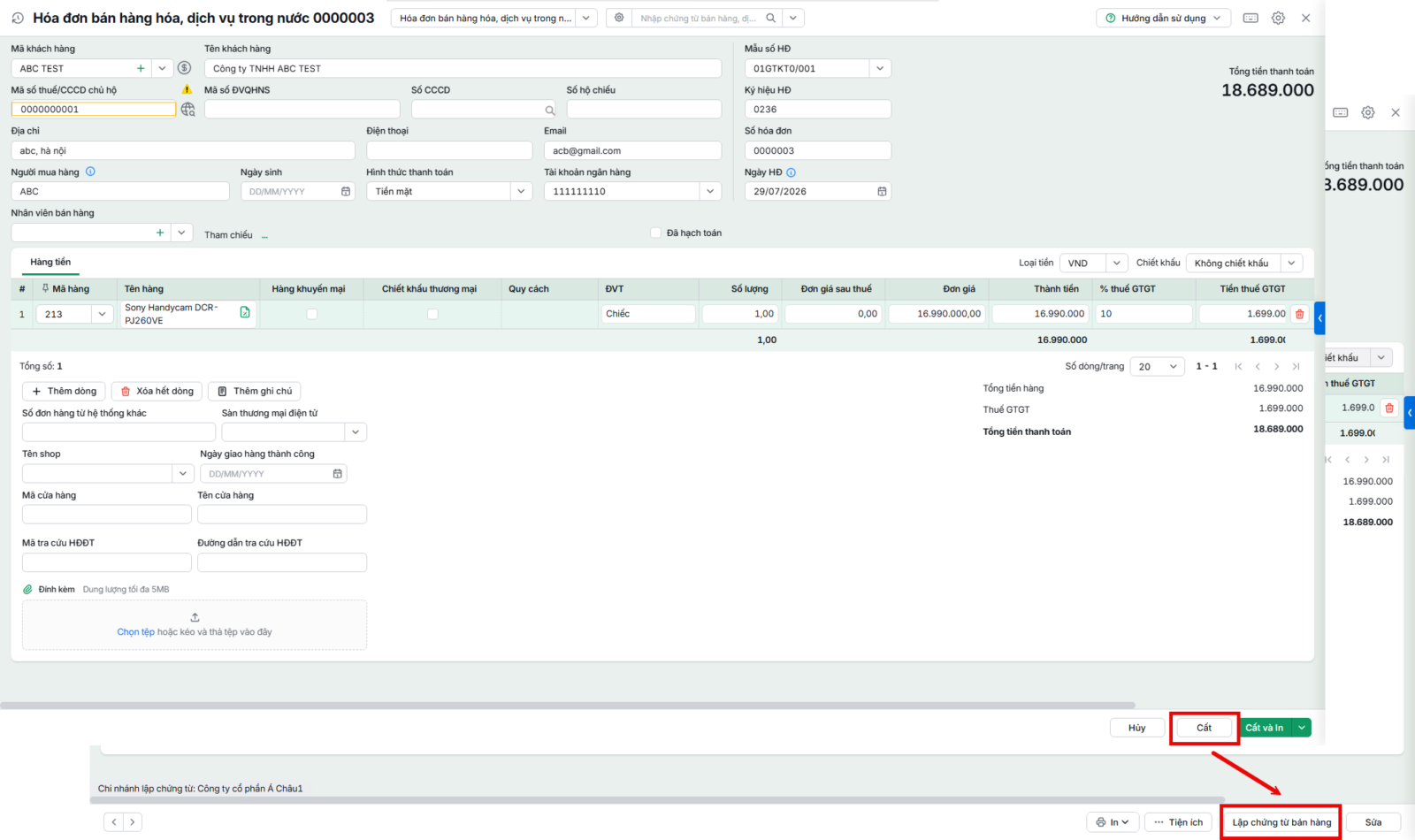
Task: Open the settings gear next to invoice type
Action: pos(619,18)
